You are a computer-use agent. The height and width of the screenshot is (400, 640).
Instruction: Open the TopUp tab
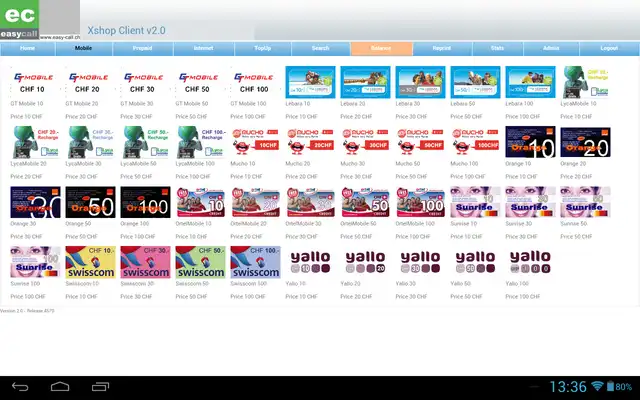(262, 48)
